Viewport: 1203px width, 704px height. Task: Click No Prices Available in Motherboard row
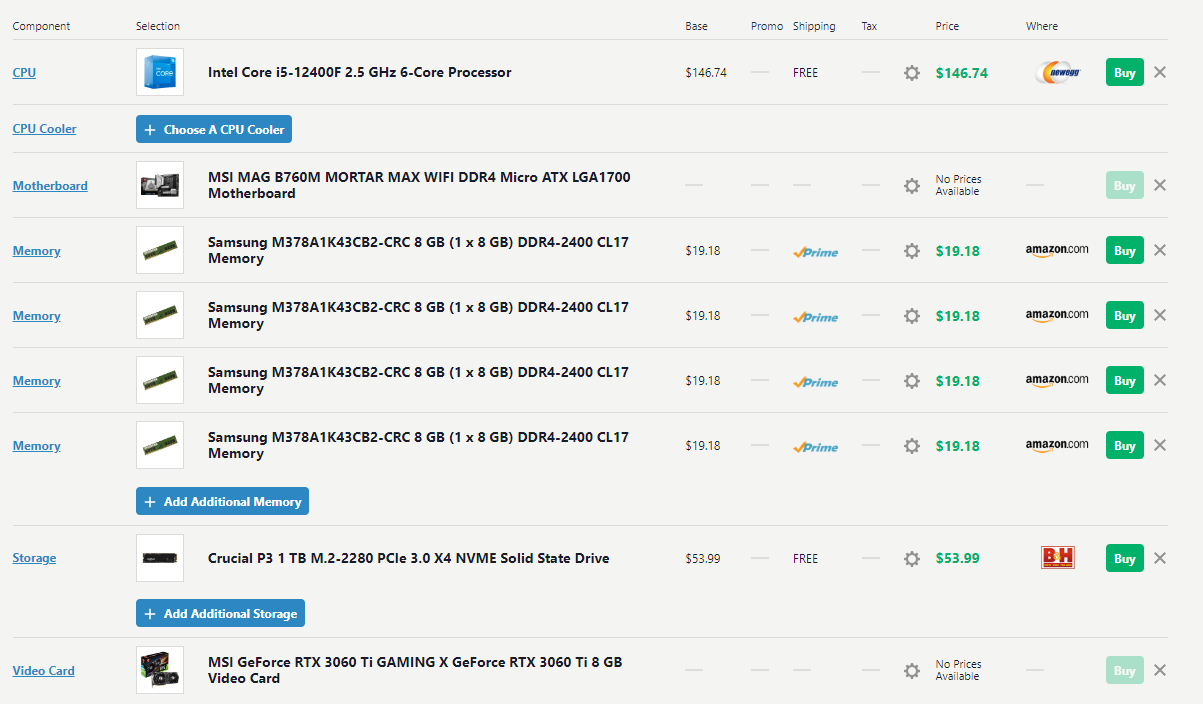958,185
